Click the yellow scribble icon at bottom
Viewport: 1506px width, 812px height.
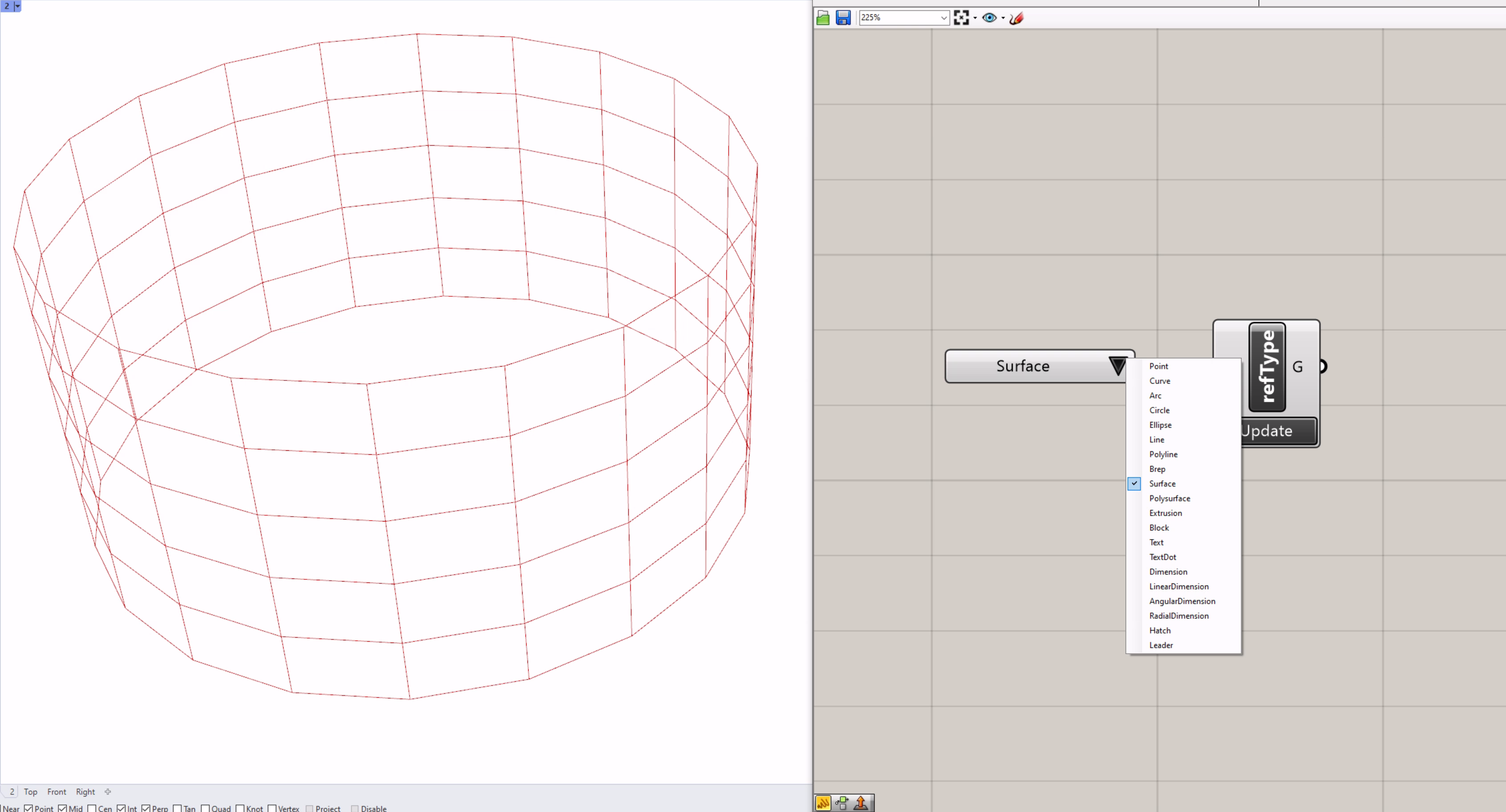(x=822, y=803)
